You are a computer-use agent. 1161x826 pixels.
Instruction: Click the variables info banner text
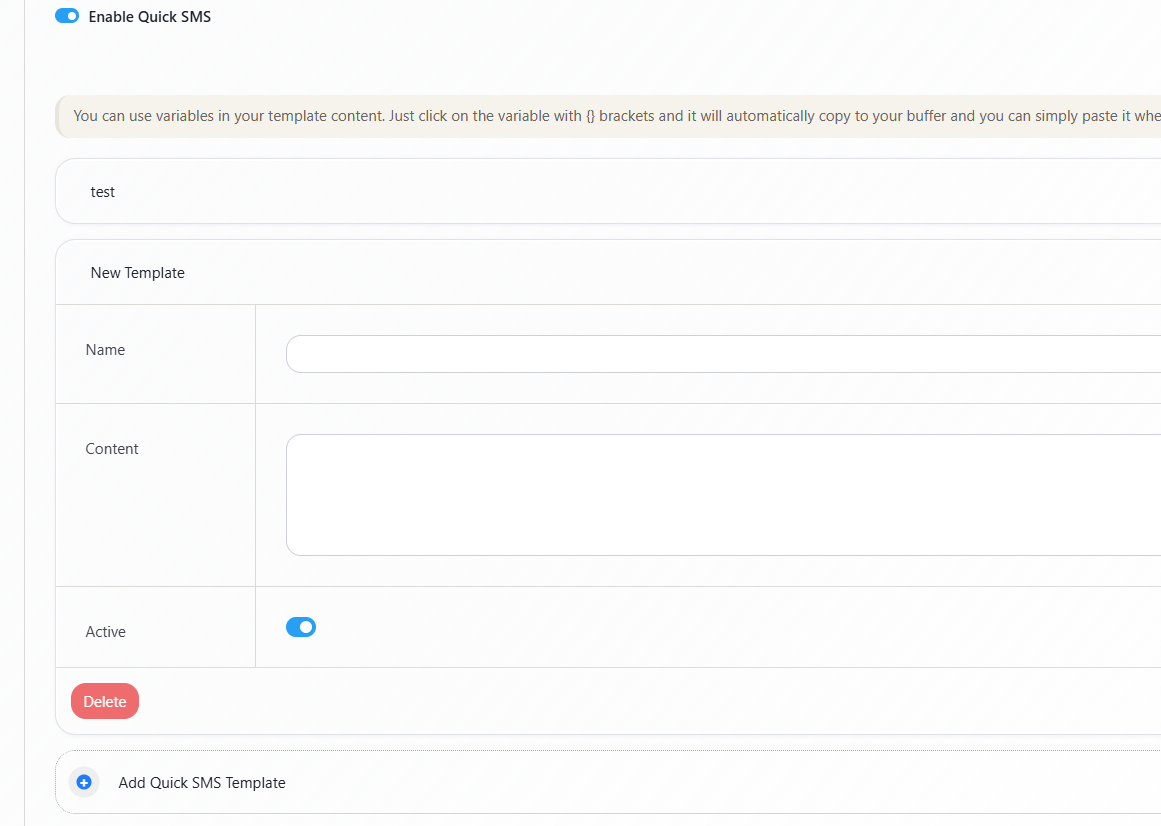pos(400,116)
